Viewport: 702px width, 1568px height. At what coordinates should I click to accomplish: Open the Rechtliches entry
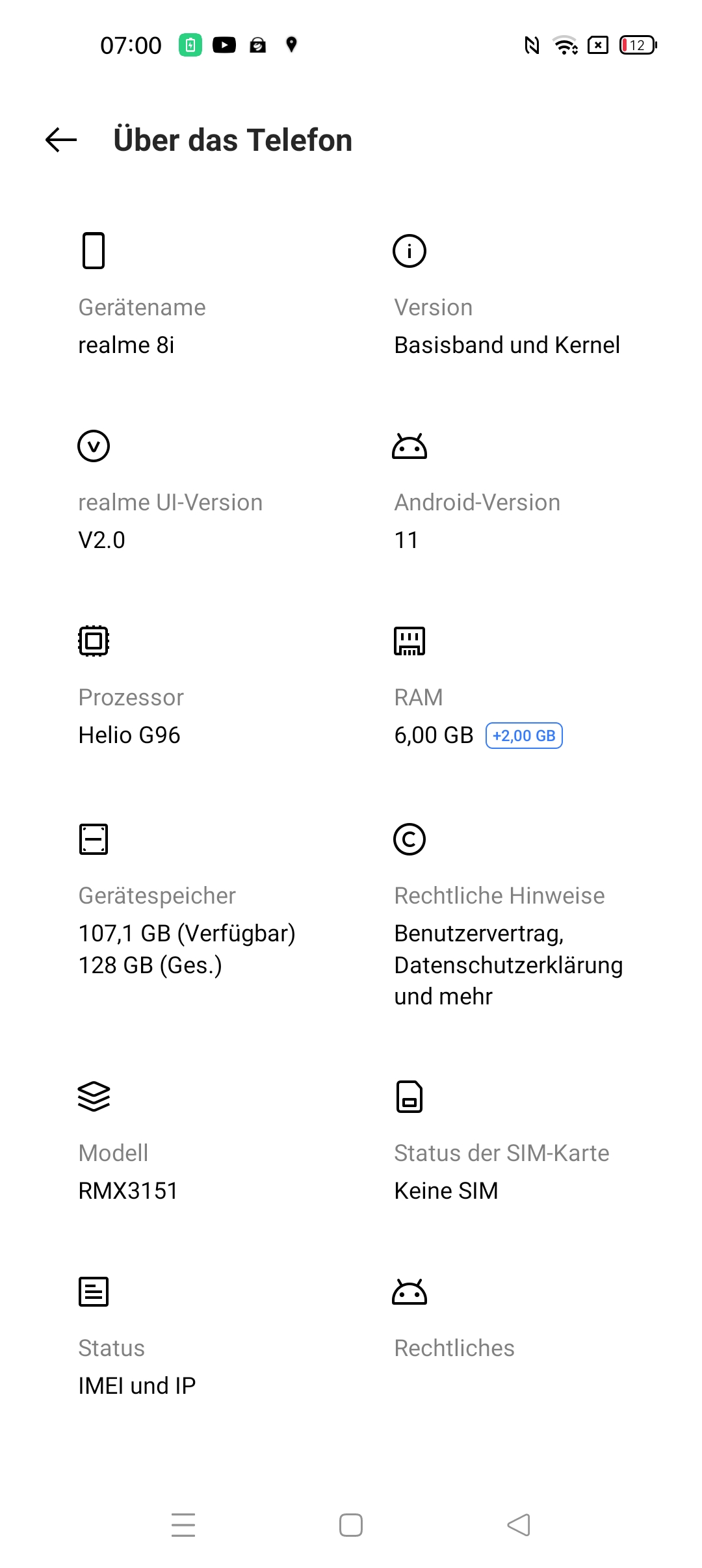point(454,1348)
